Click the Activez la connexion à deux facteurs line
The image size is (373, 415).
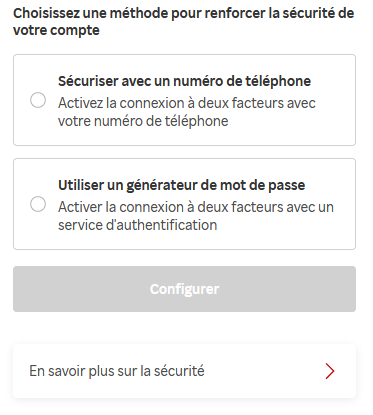pyautogui.click(x=187, y=103)
